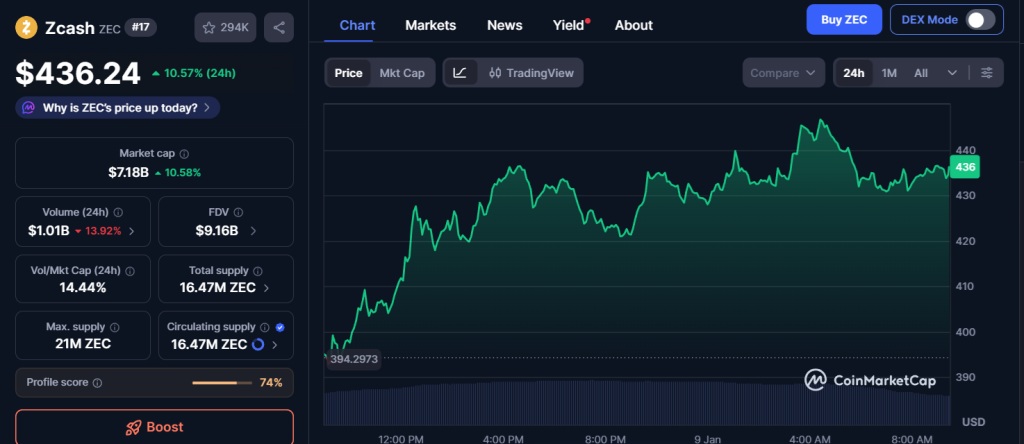This screenshot has width=1024, height=444.
Task: Click the price line peak near 4:00 AM
Action: (820, 121)
